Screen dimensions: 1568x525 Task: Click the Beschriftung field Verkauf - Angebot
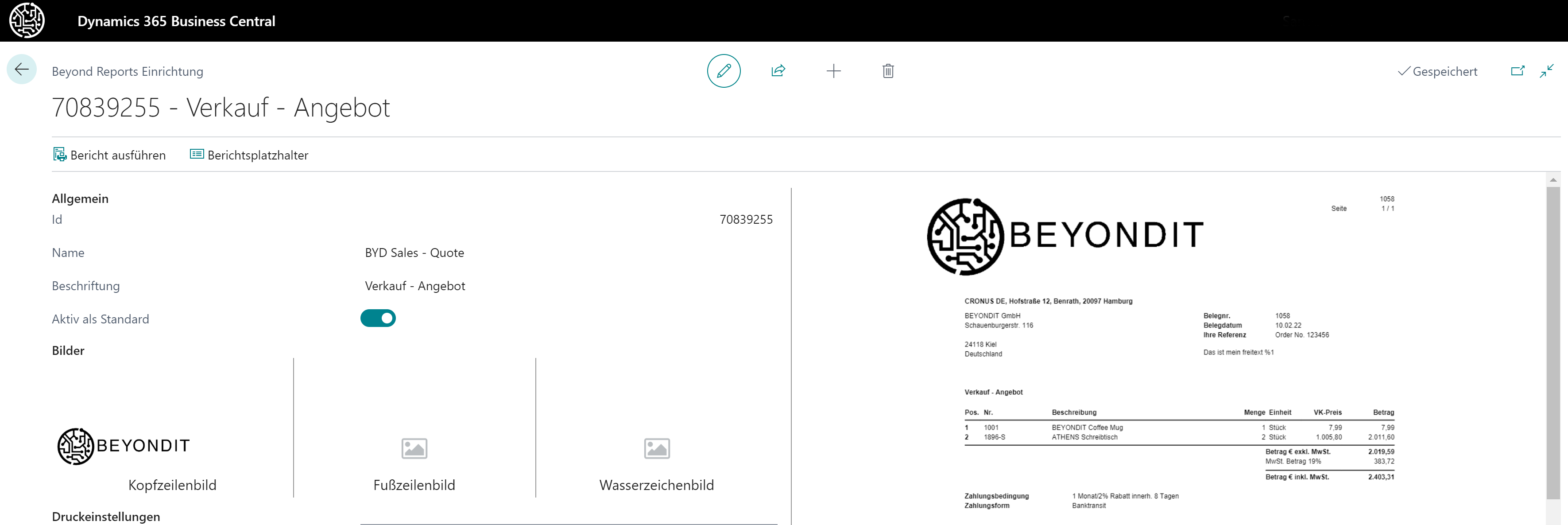click(x=415, y=286)
